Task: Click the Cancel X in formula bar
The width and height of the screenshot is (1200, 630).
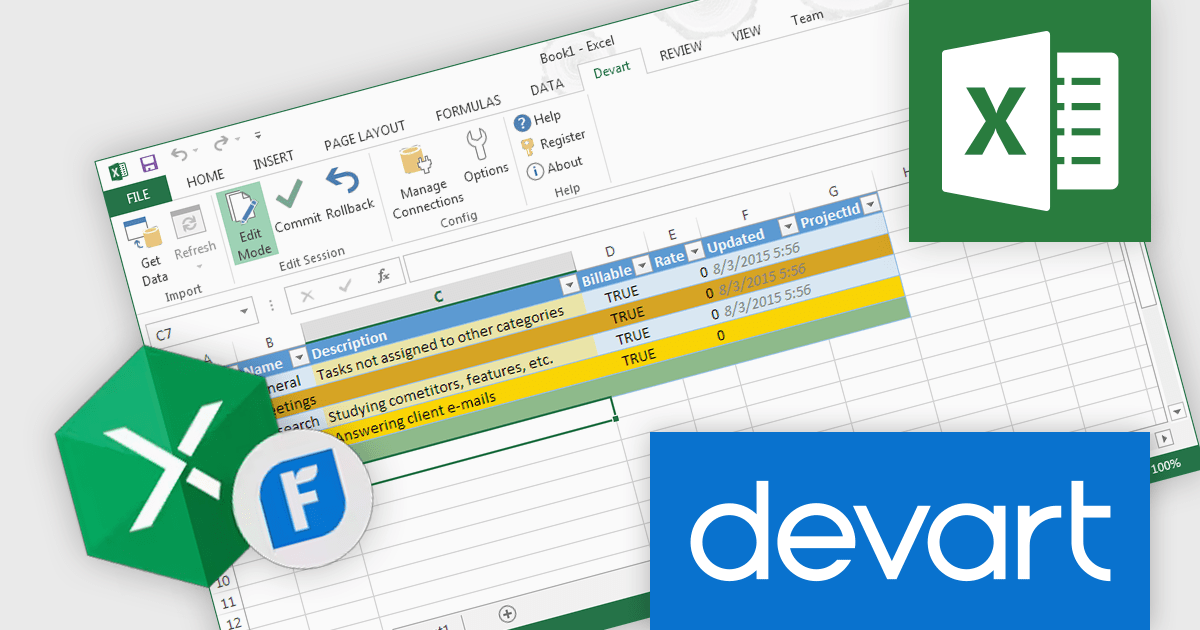Action: [307, 295]
